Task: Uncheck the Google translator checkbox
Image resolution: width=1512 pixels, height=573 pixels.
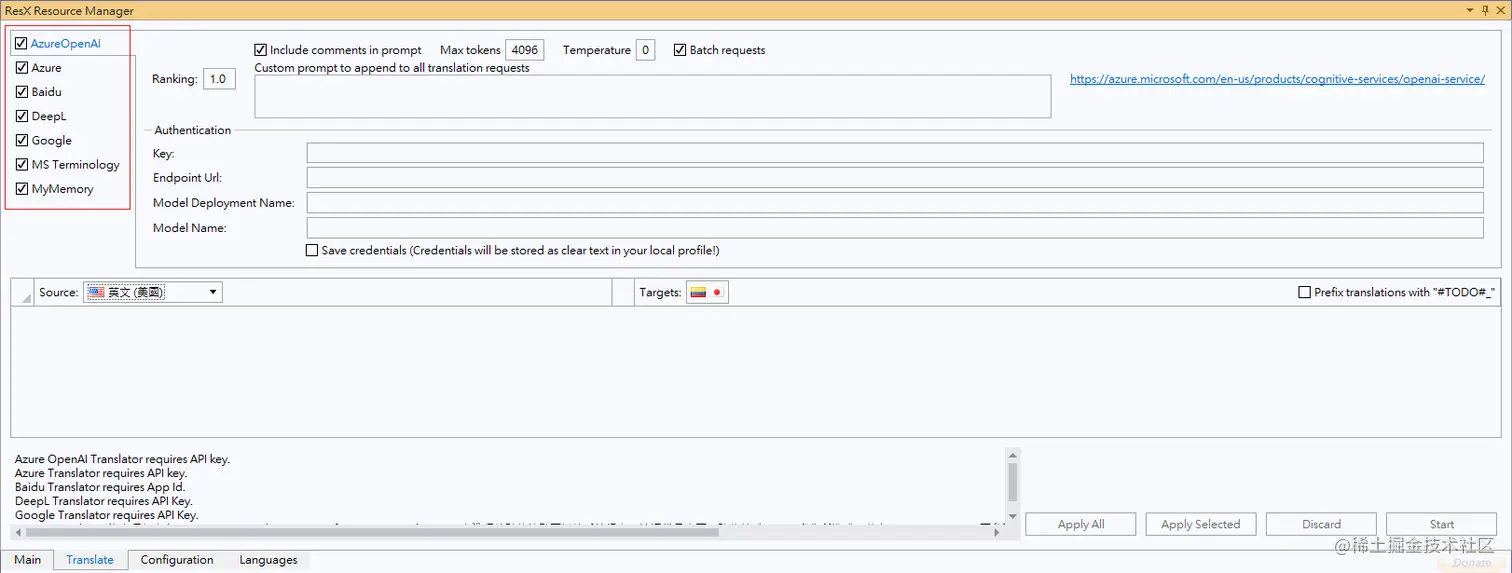Action: point(21,140)
